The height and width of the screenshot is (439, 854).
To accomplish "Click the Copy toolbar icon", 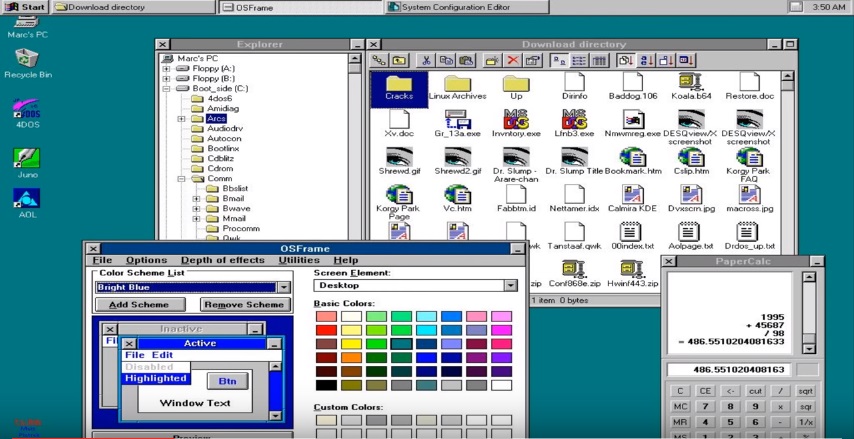I will (446, 60).
